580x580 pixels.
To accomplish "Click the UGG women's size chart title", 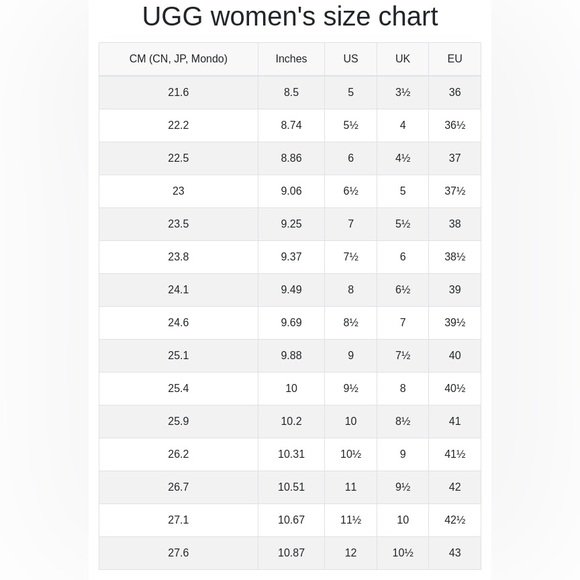I will (x=290, y=16).
